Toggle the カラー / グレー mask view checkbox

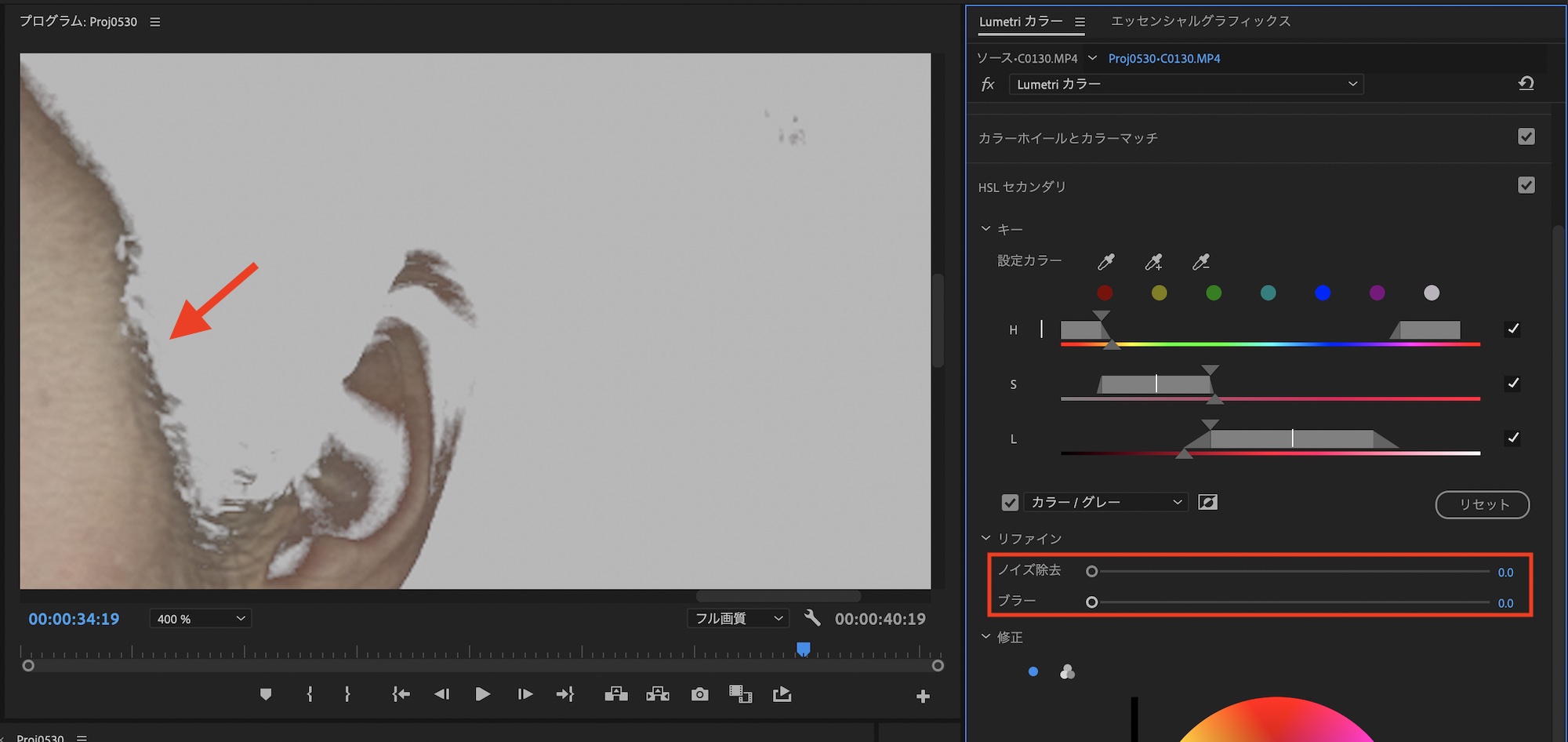pyautogui.click(x=1010, y=503)
